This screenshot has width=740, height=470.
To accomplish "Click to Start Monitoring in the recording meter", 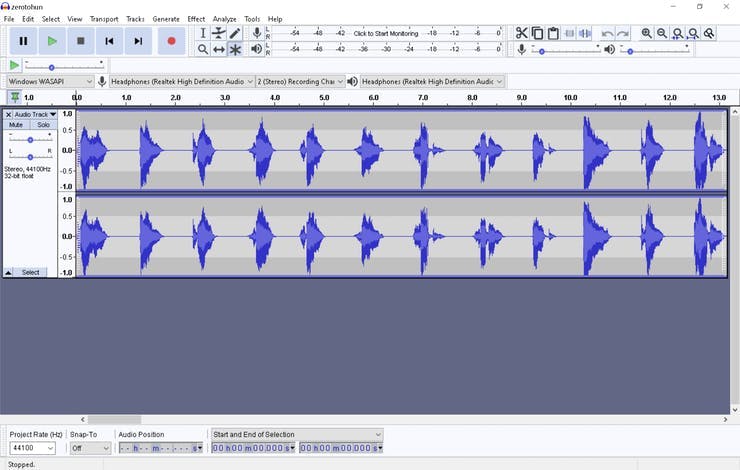I will pos(386,33).
